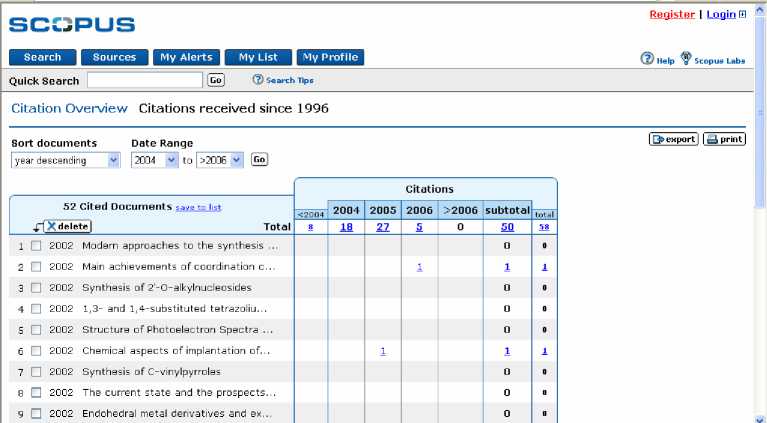Select checkbox for Synthesis of 2'-O-alkylnucleosides
Screen dimensions: 767x423
tap(36, 287)
